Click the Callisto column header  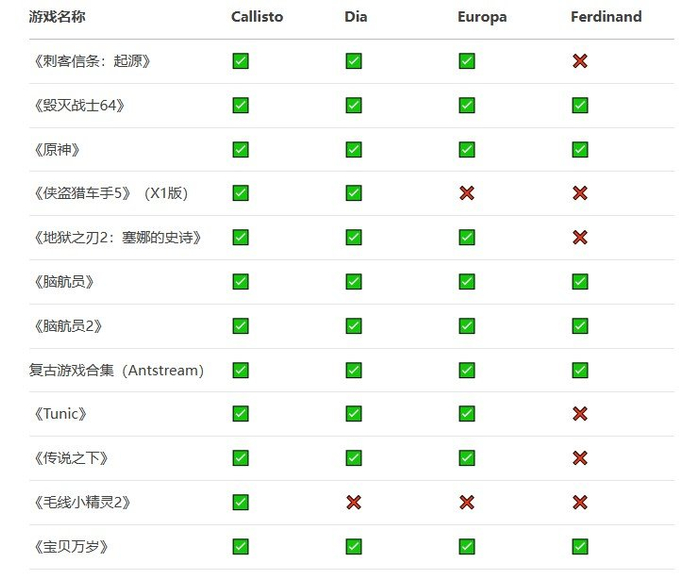258,17
